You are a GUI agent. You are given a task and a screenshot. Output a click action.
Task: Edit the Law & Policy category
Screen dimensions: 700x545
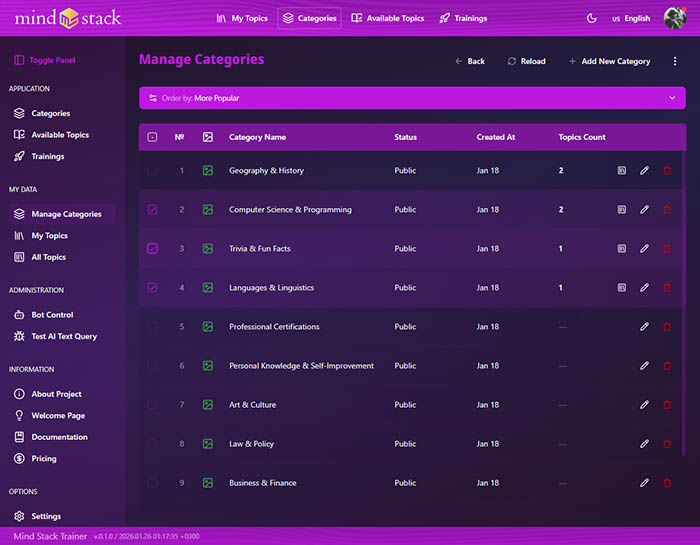tap(644, 444)
